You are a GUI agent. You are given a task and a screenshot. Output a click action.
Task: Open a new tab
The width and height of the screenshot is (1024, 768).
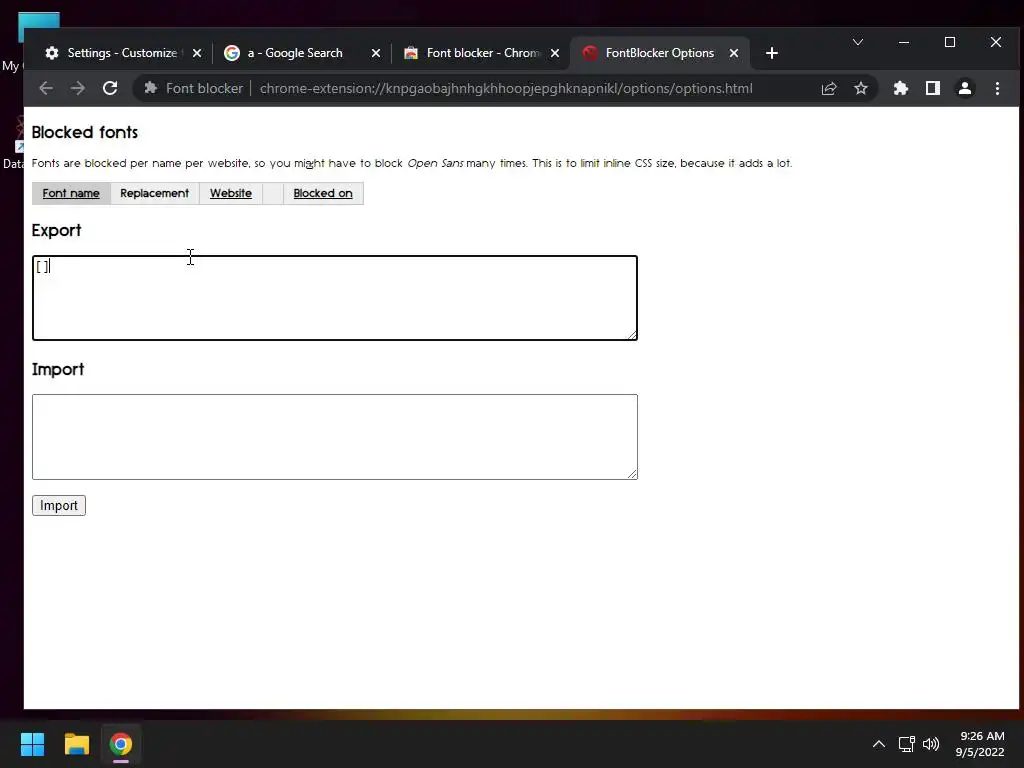pyautogui.click(x=772, y=53)
